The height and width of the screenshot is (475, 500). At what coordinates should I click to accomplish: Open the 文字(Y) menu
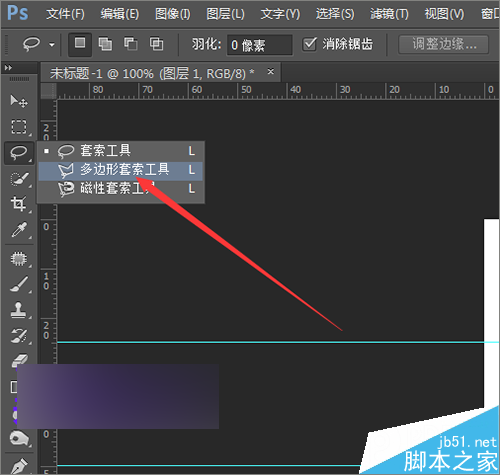pos(280,14)
